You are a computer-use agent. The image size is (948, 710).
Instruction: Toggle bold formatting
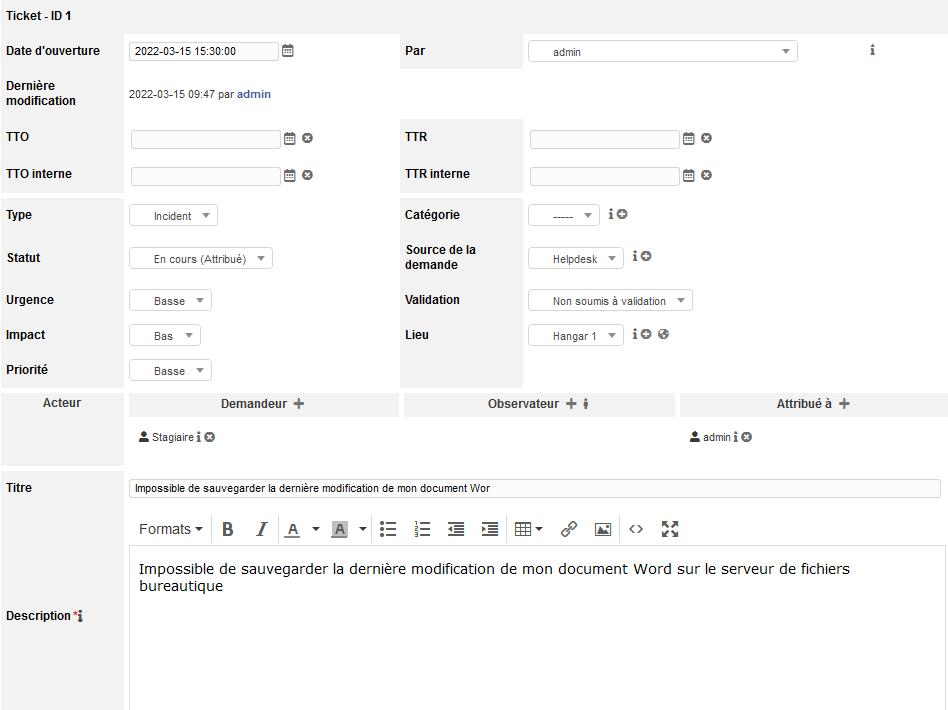click(228, 529)
